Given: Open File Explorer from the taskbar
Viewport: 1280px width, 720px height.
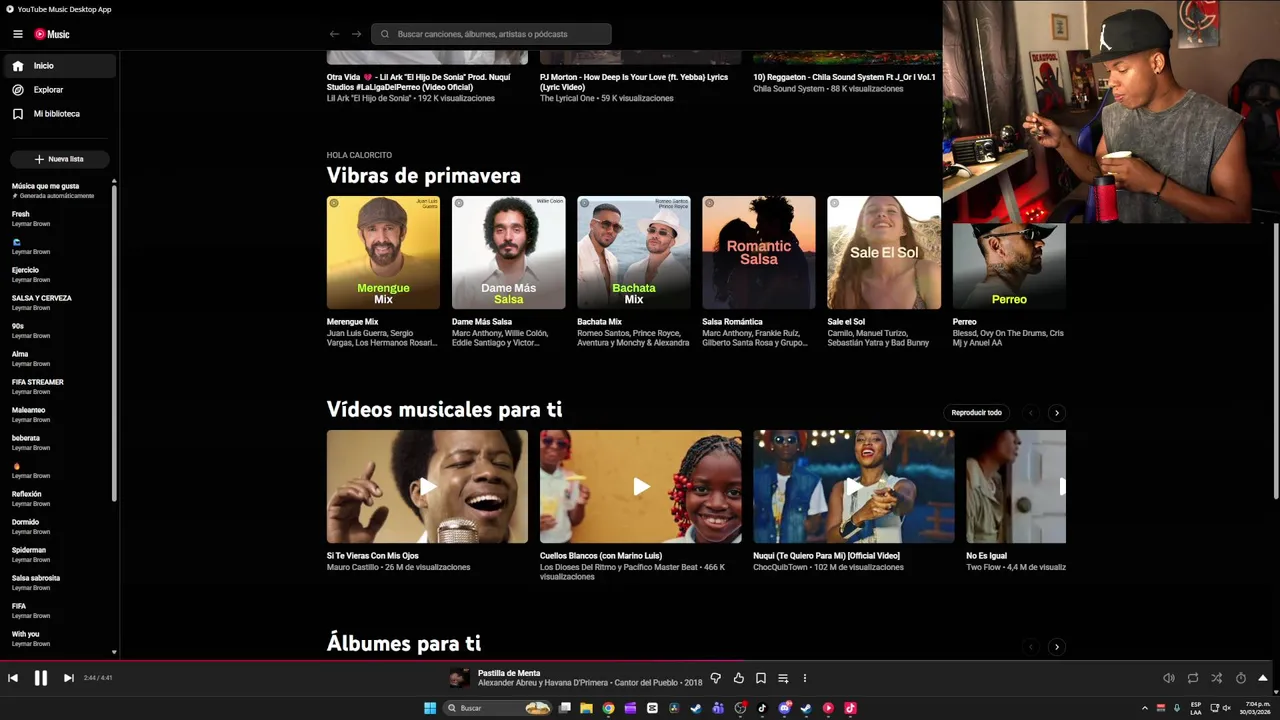Looking at the screenshot, I should coord(586,708).
